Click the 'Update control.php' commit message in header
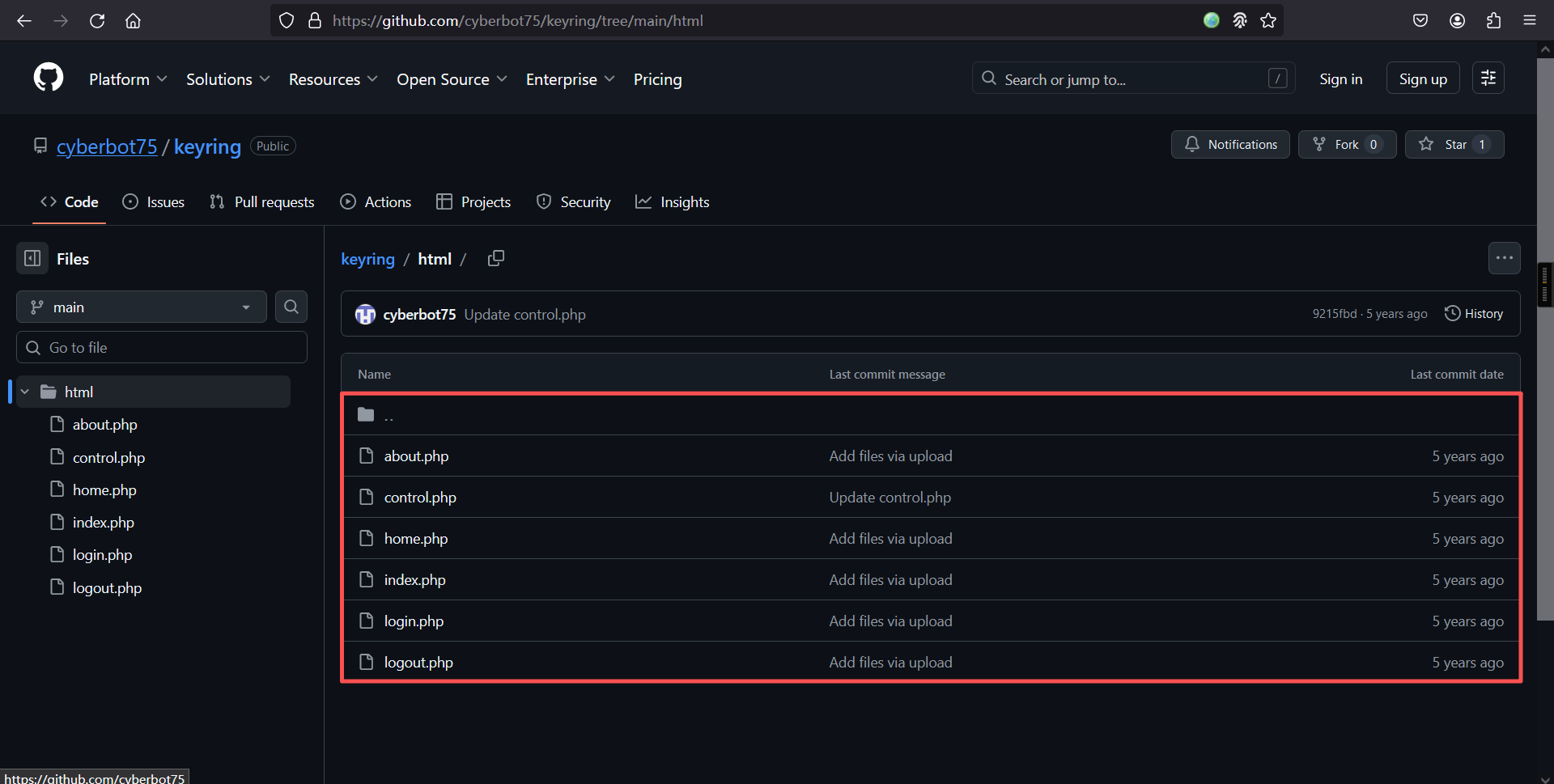Screen dimensions: 1554x784 coord(524,315)
